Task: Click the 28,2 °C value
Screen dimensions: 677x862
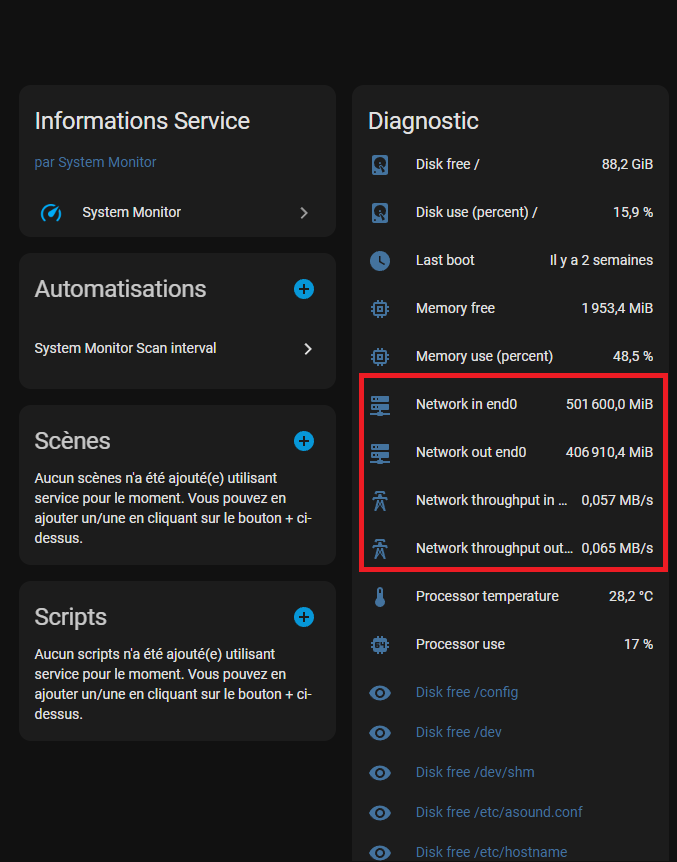Action: 631,596
